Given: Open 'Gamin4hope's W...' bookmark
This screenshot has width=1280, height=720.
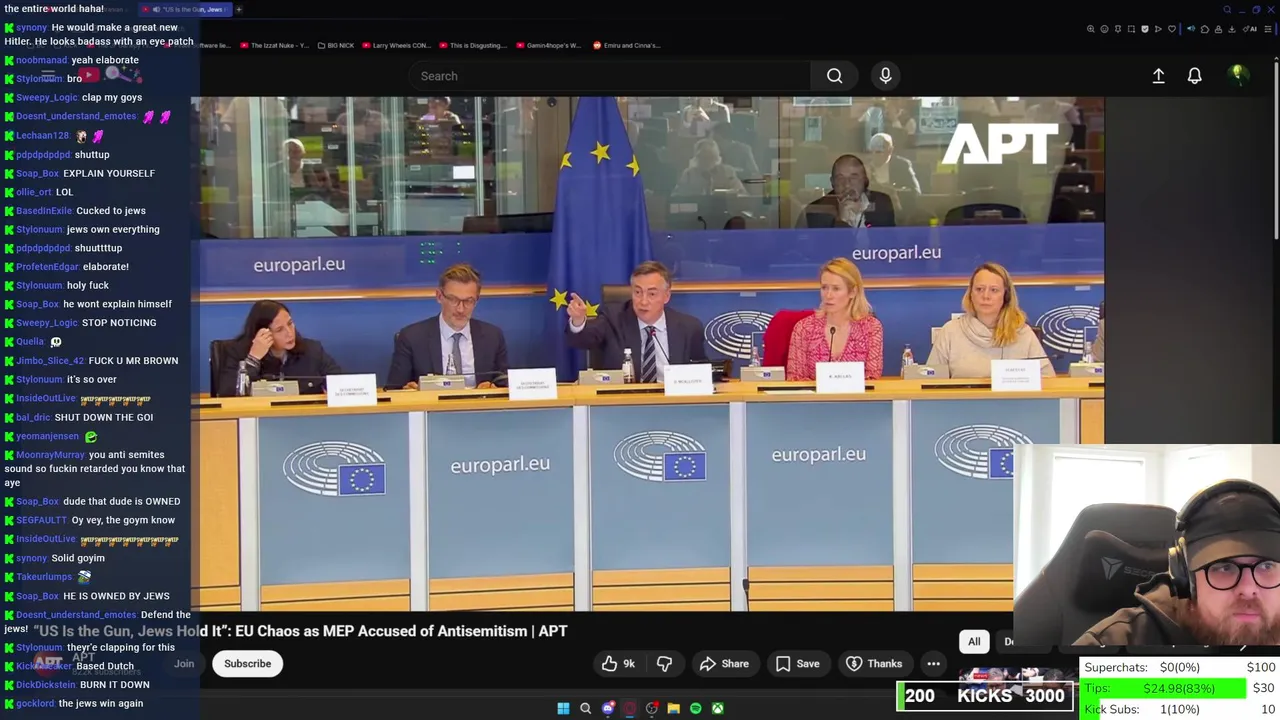Looking at the screenshot, I should [x=549, y=45].
